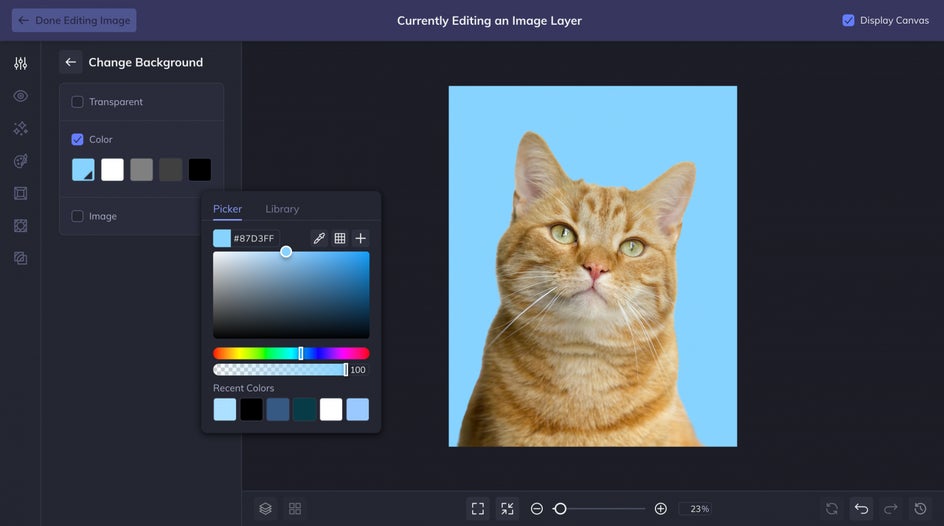Click the eyedropper tool in color picker
Viewport: 944px width, 526px height.
(319, 238)
